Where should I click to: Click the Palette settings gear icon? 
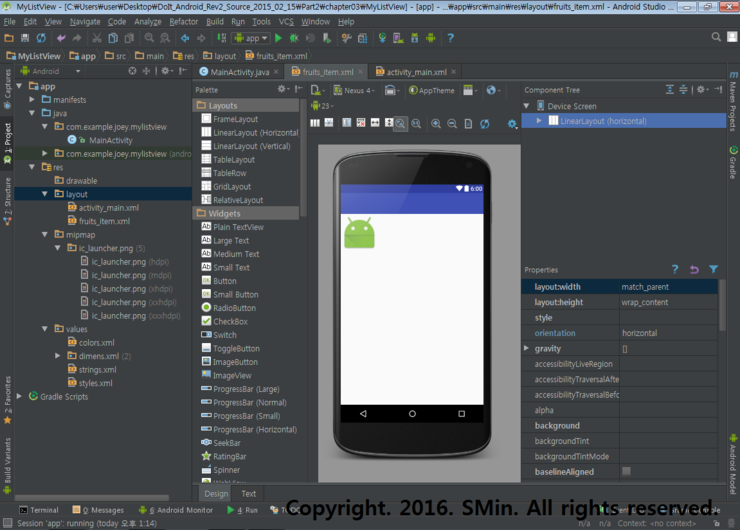(282, 89)
